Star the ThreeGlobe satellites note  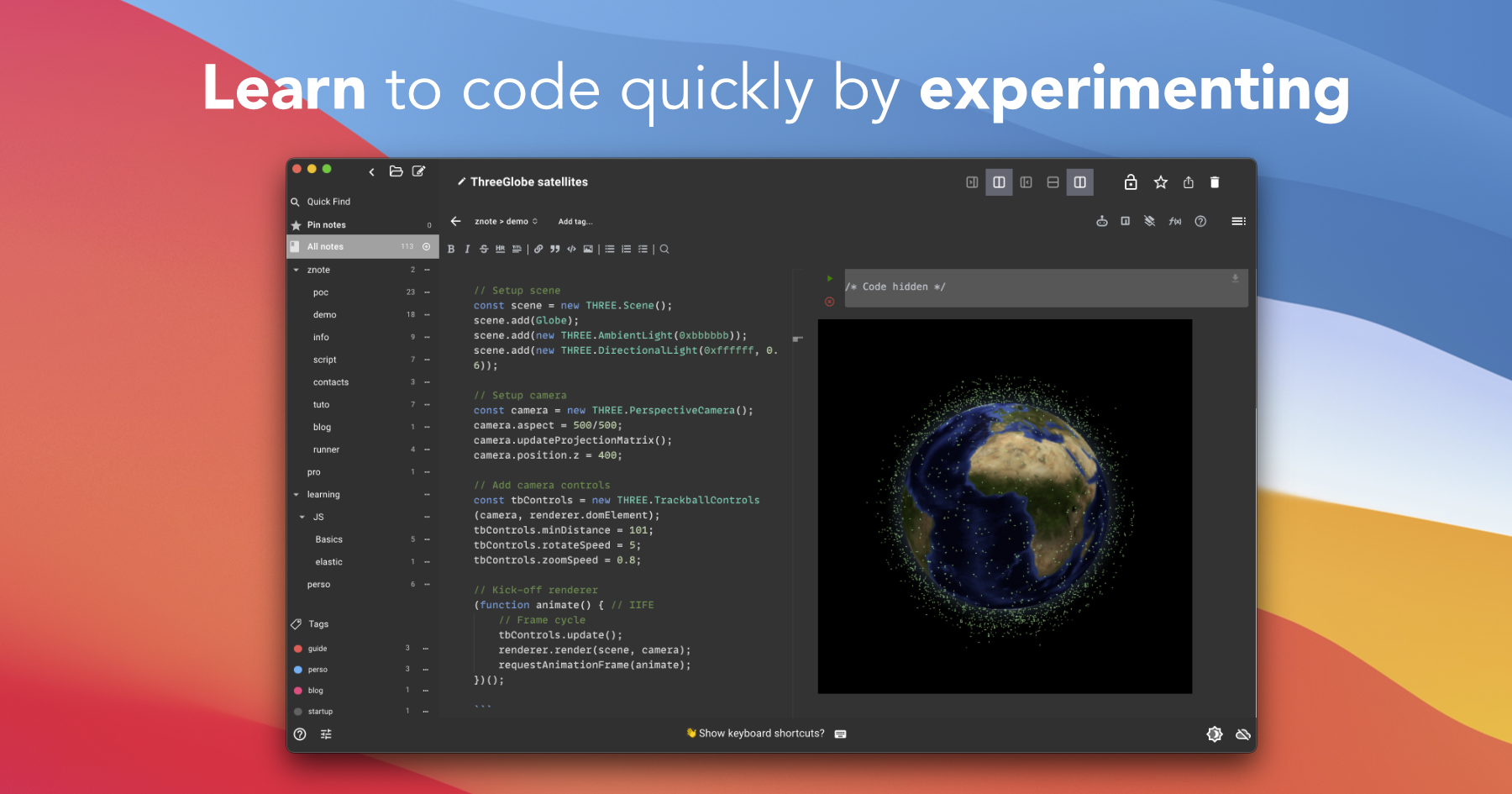click(x=1161, y=182)
